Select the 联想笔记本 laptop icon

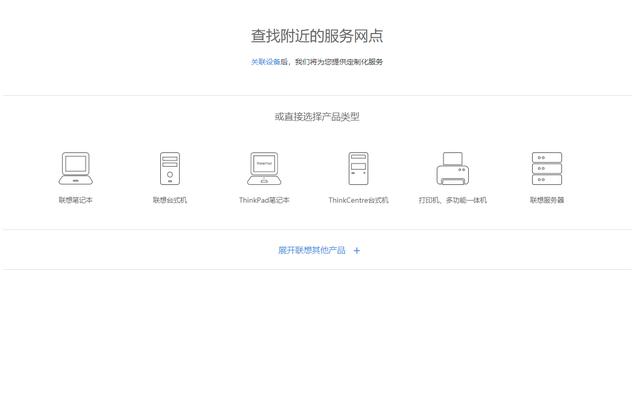pyautogui.click(x=76, y=169)
